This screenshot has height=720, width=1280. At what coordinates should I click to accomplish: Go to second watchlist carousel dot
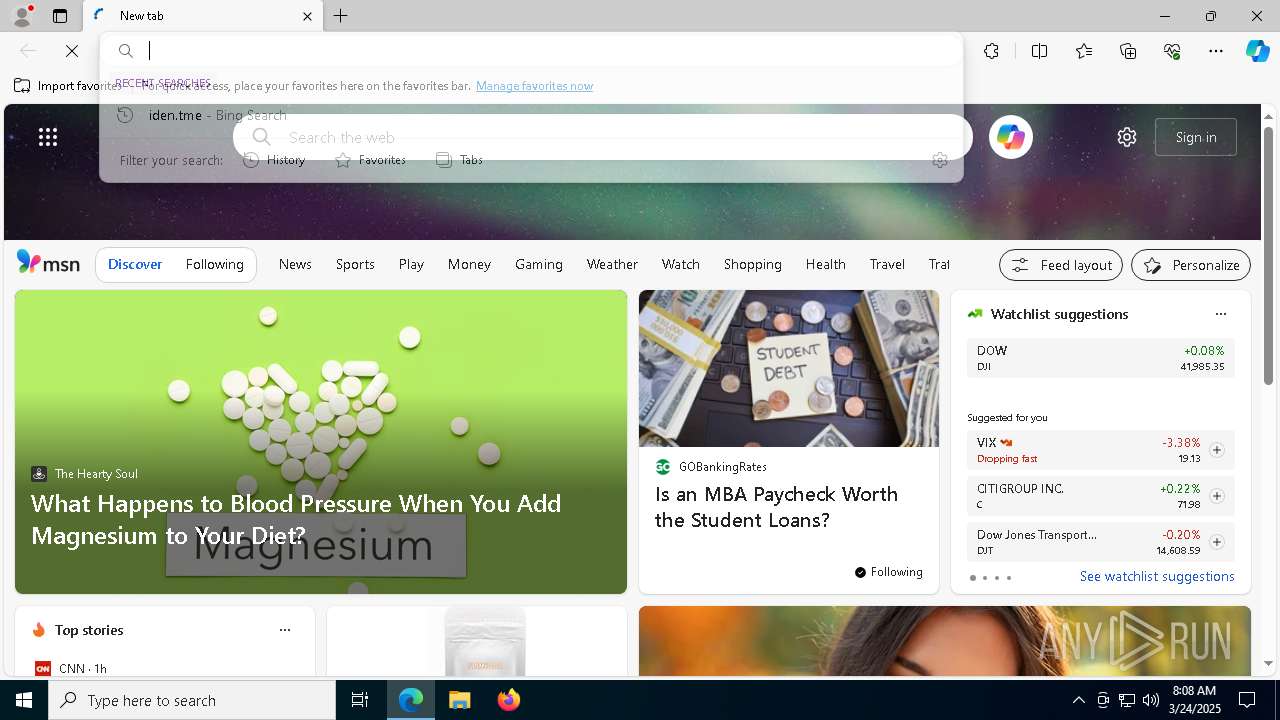[984, 578]
